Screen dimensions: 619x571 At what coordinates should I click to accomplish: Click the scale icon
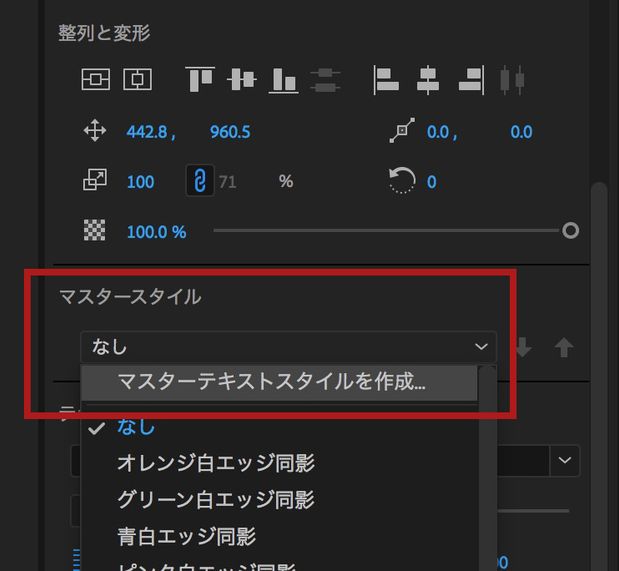[x=95, y=180]
